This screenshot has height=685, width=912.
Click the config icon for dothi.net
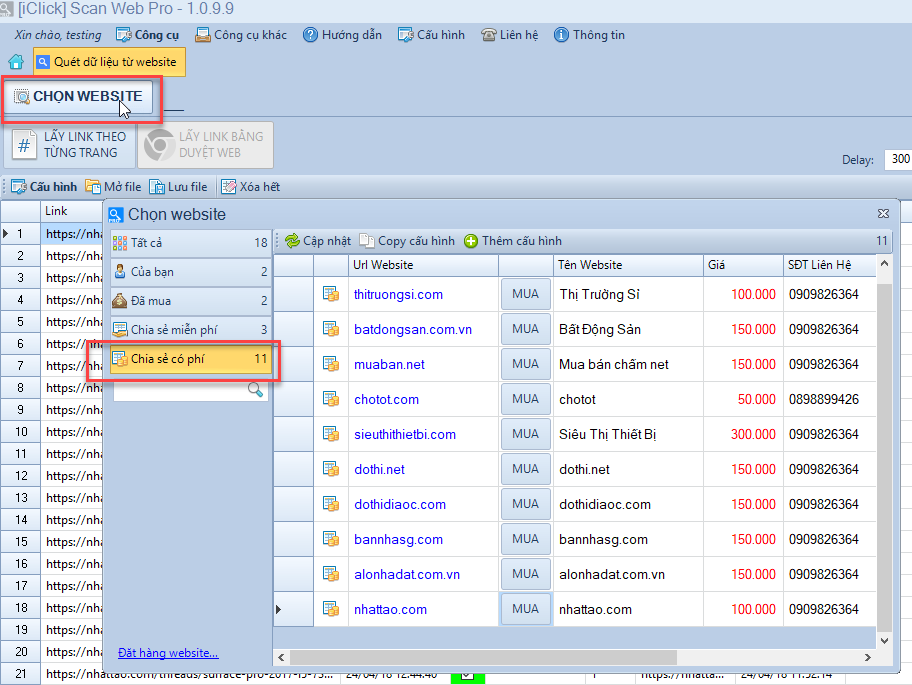(x=331, y=469)
